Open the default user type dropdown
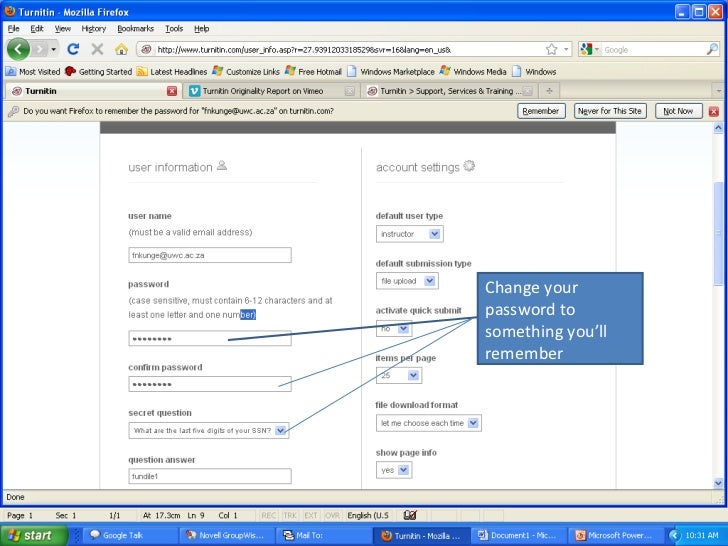 coord(410,234)
